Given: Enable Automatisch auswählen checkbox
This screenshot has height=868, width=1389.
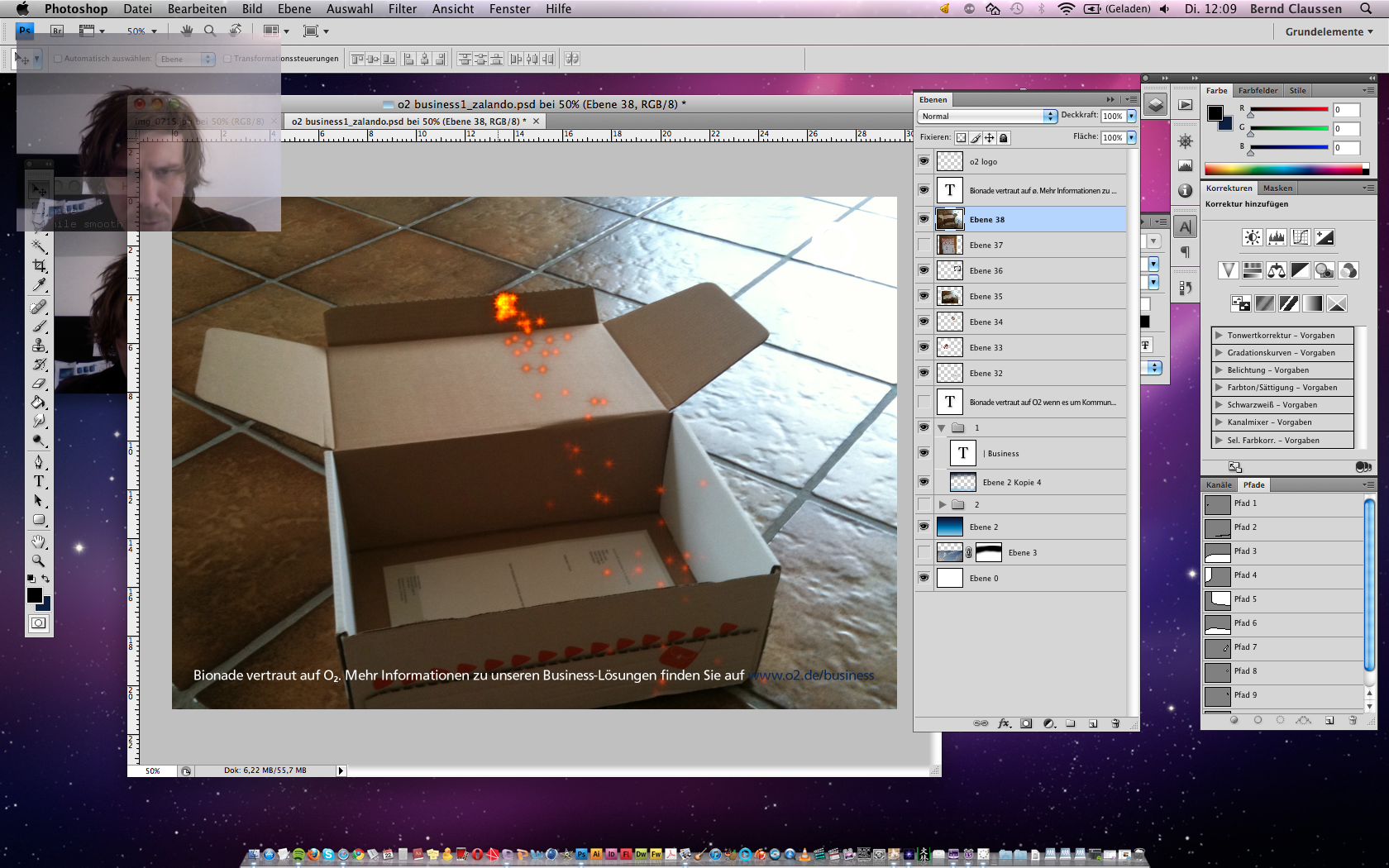Looking at the screenshot, I should point(58,59).
